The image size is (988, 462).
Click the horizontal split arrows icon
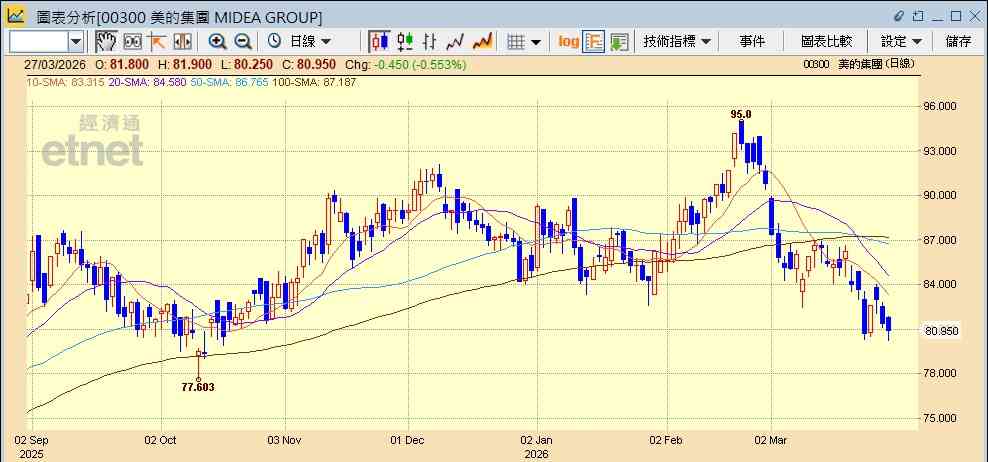coord(182,42)
